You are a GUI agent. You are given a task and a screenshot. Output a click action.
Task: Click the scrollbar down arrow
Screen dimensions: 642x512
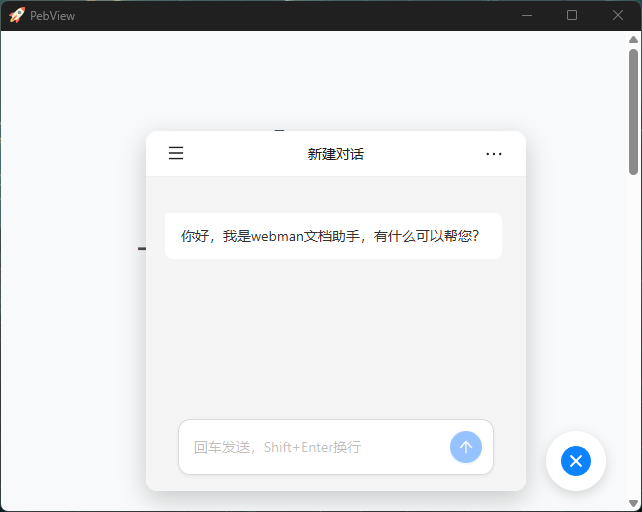tap(634, 503)
